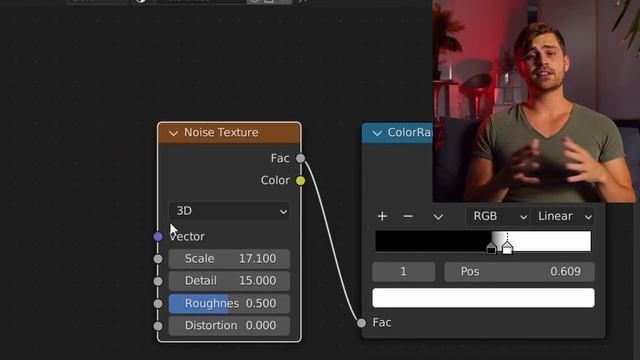This screenshot has height=360, width=640.
Task: Open the Linear interpolation dropdown
Action: coord(563,216)
